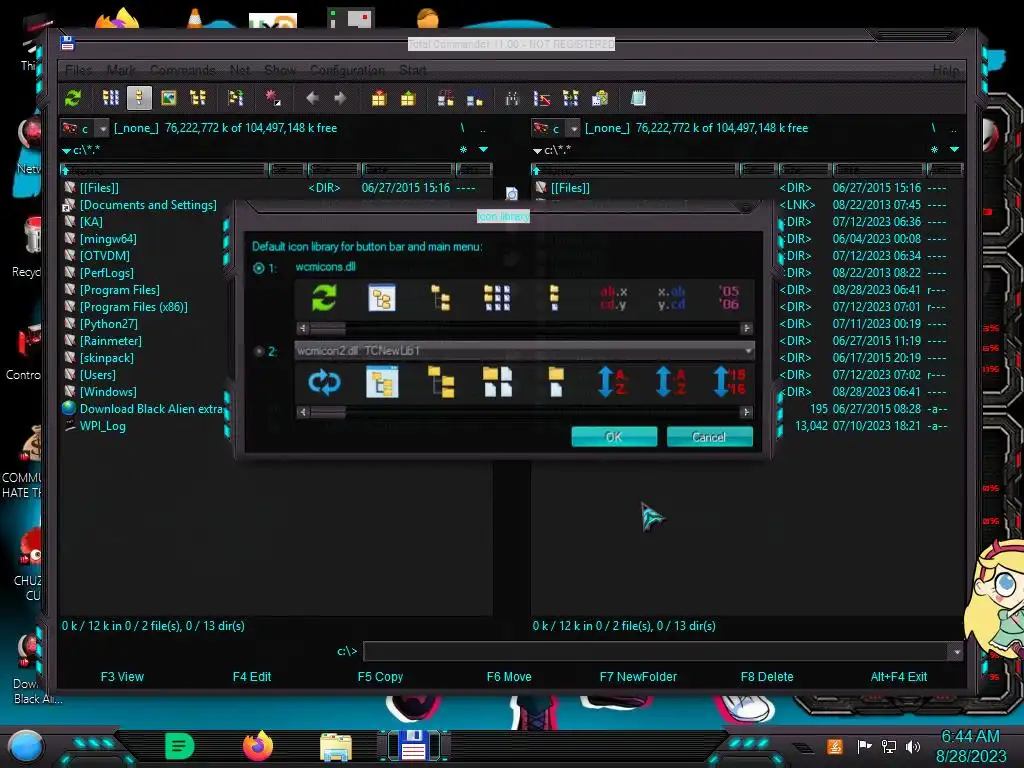Select the brief view toolbar icon

coord(110,99)
